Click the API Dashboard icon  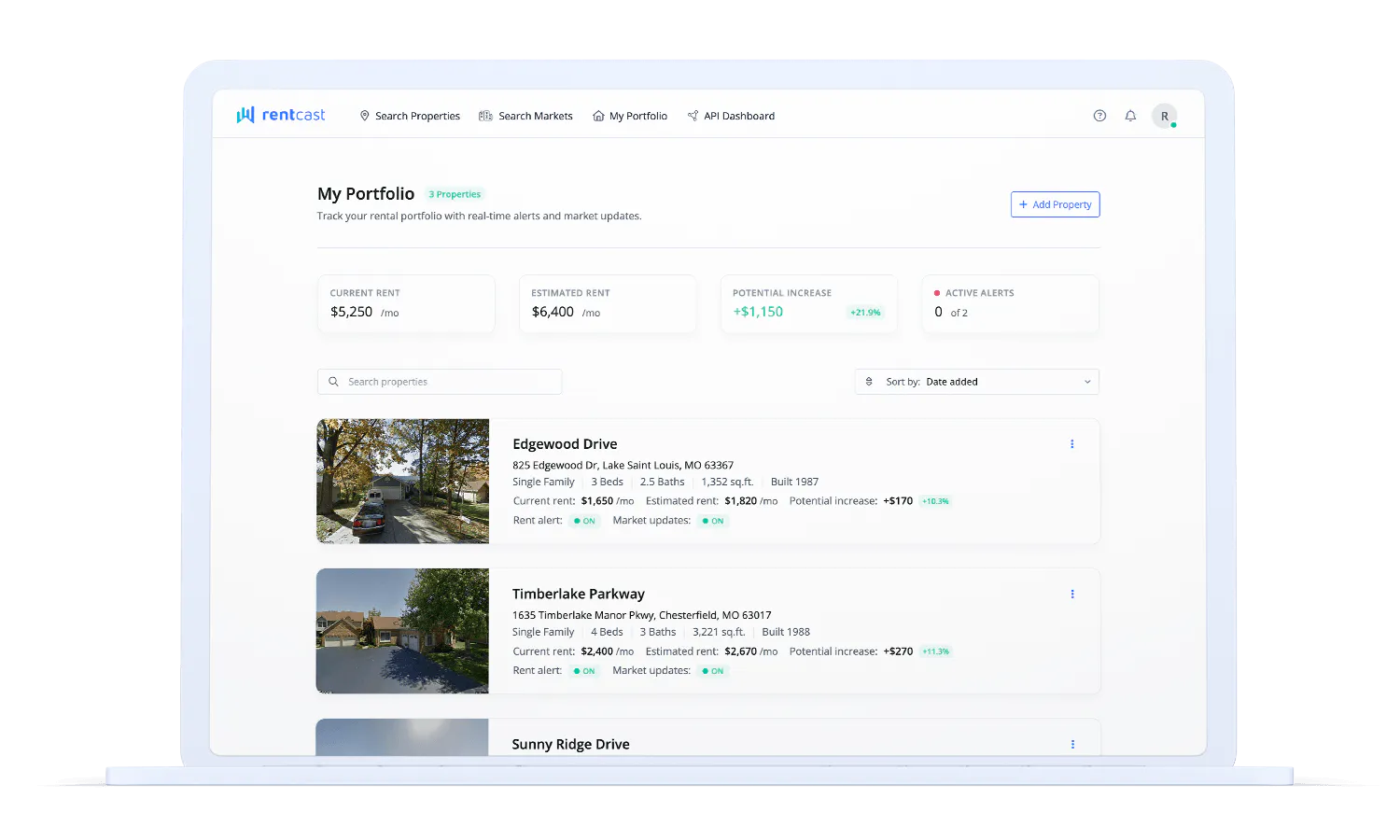693,116
